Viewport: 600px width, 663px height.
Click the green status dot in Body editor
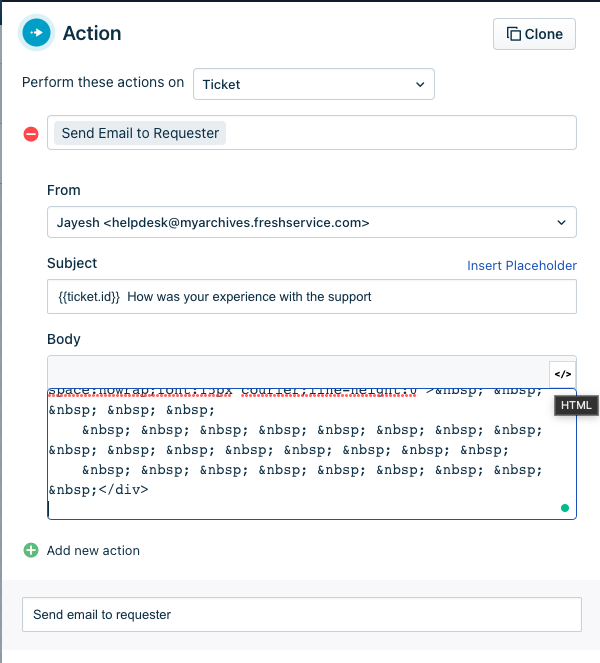565,508
